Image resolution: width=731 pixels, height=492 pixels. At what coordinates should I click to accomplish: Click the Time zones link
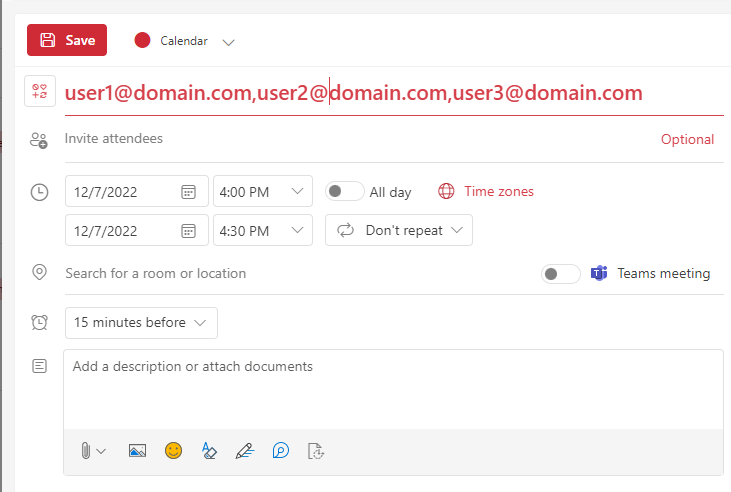pyautogui.click(x=499, y=191)
